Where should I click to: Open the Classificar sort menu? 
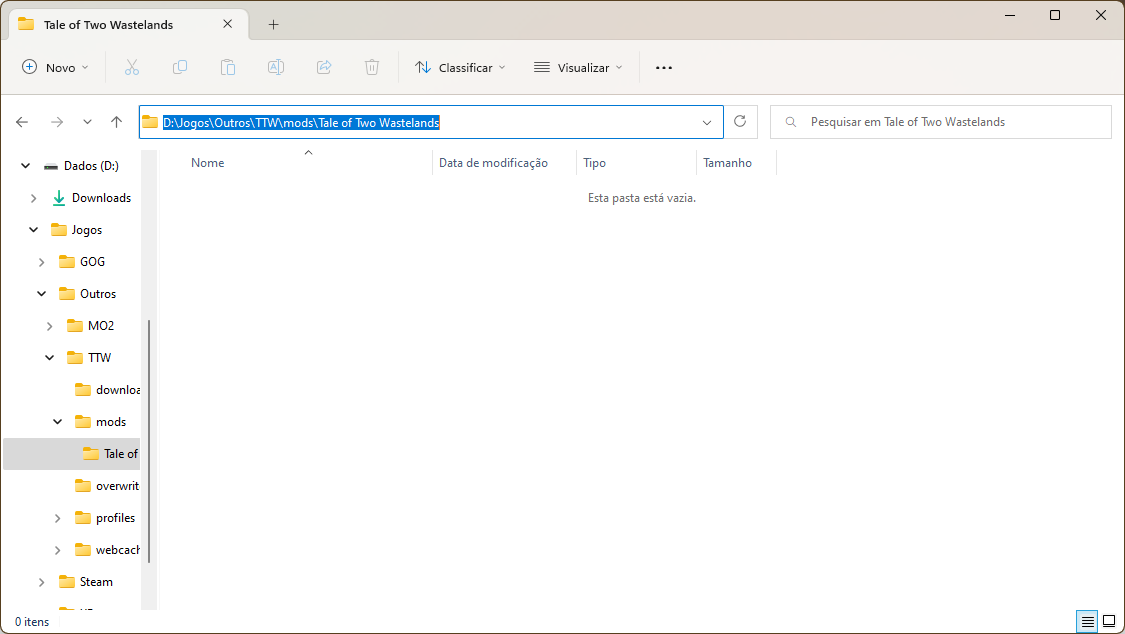pos(460,67)
